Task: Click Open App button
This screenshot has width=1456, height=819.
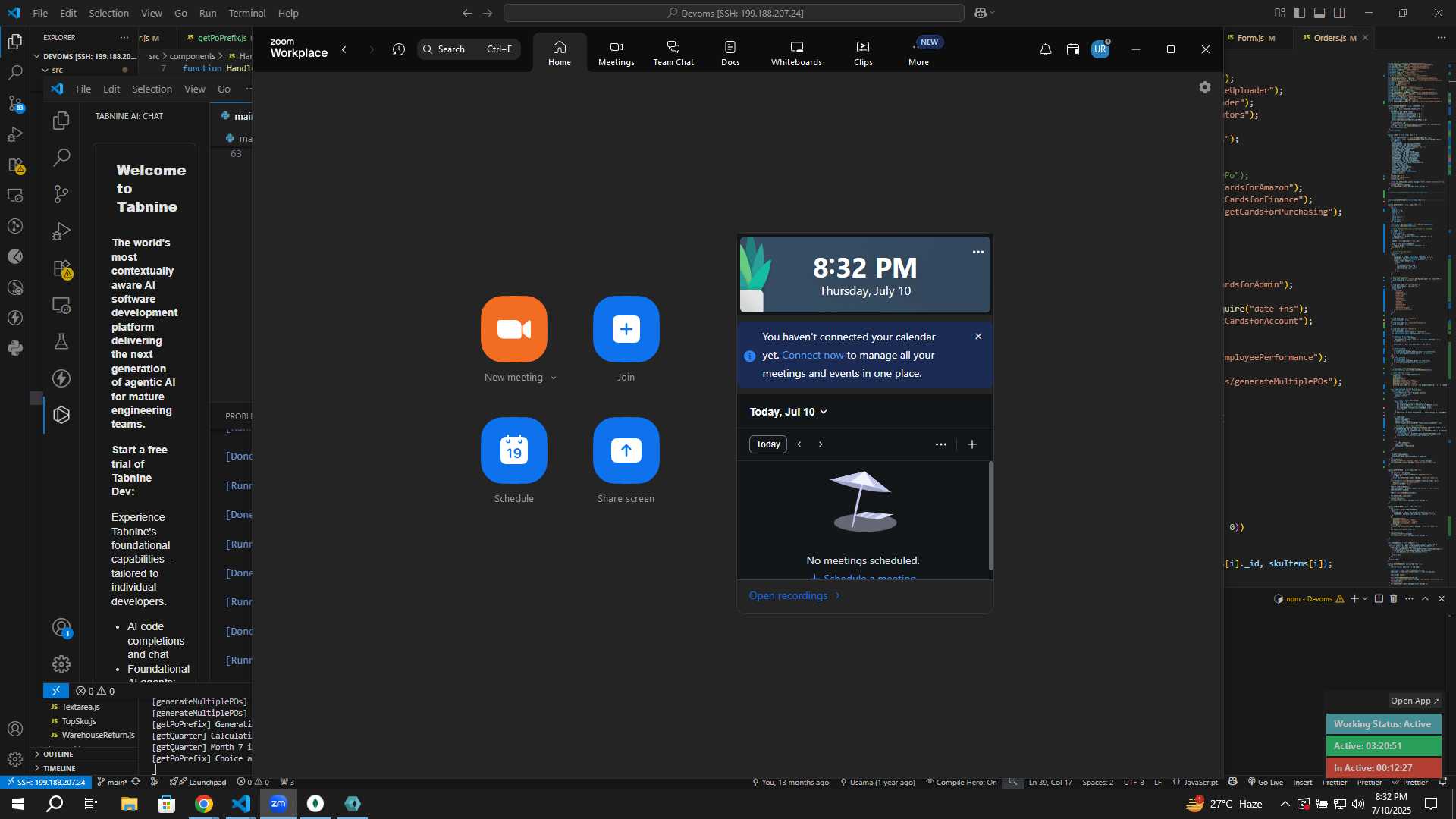Action: click(x=1414, y=701)
